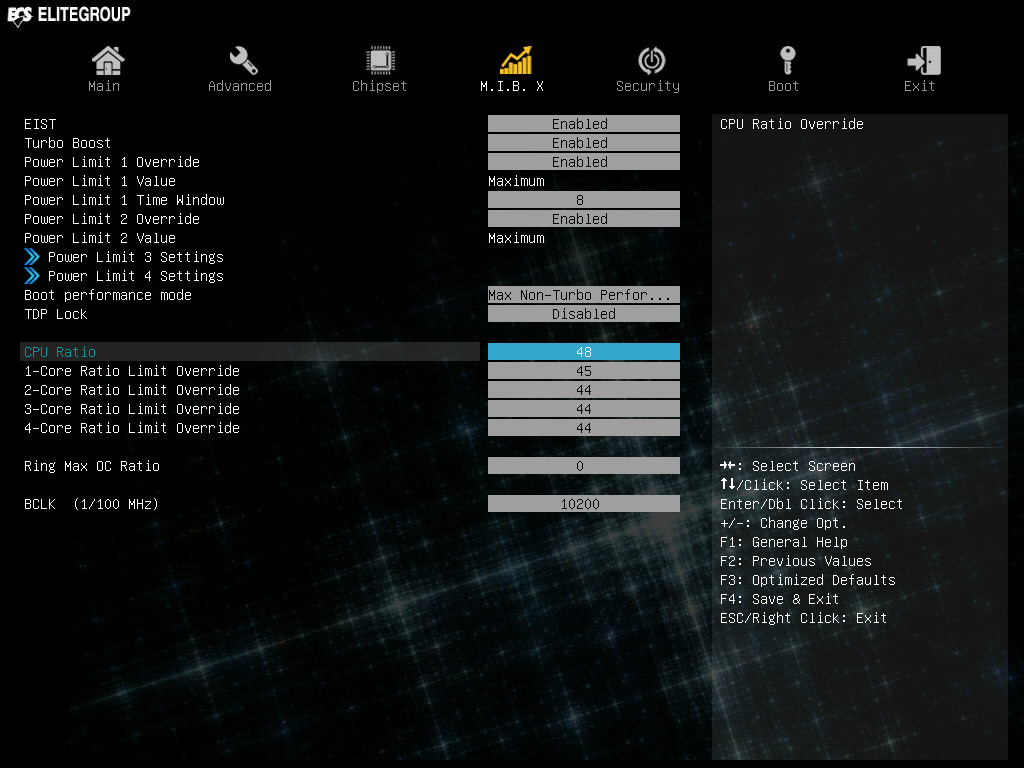Click Boot performance mode label
Viewport: 1024px width, 768px height.
108,295
